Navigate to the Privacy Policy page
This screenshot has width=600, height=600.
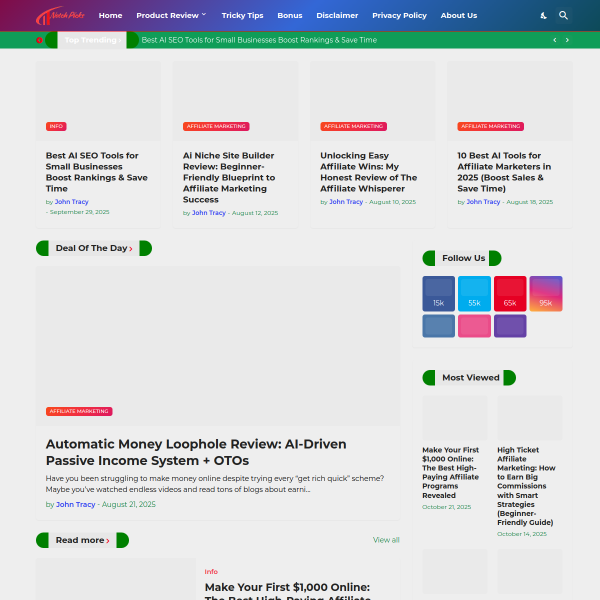(399, 16)
